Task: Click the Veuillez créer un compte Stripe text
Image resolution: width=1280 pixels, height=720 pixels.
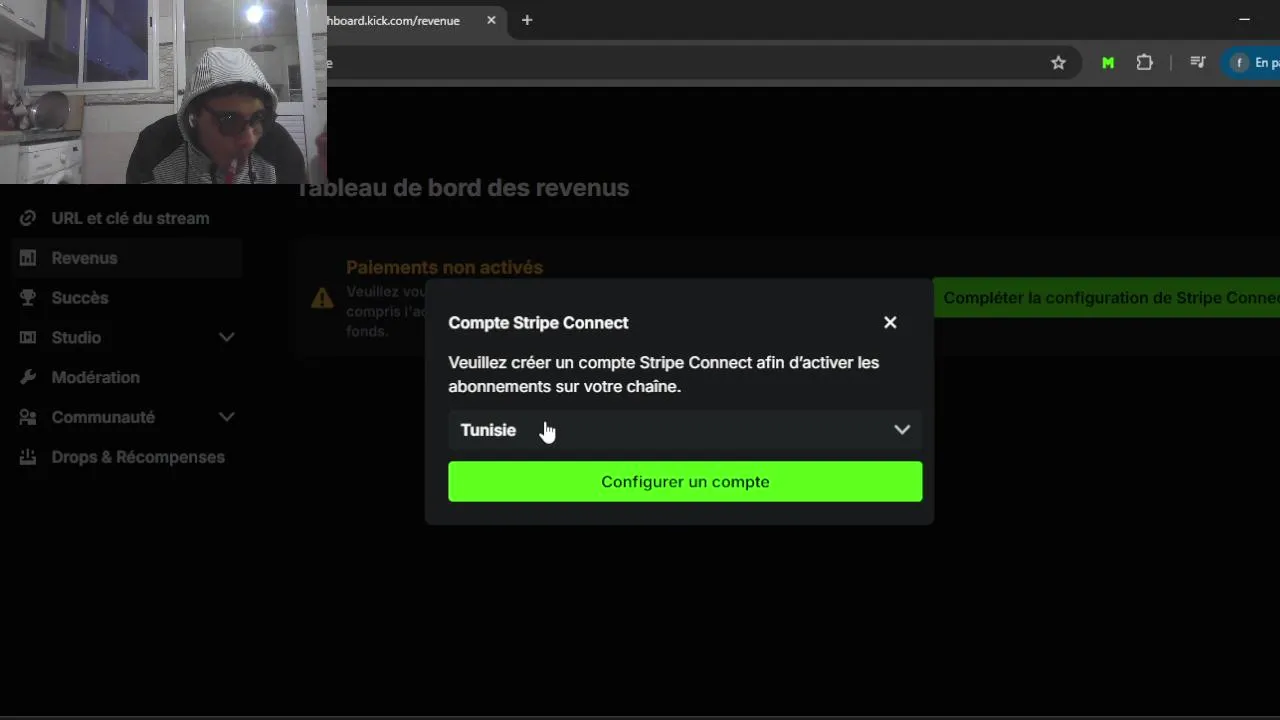Action: point(664,375)
